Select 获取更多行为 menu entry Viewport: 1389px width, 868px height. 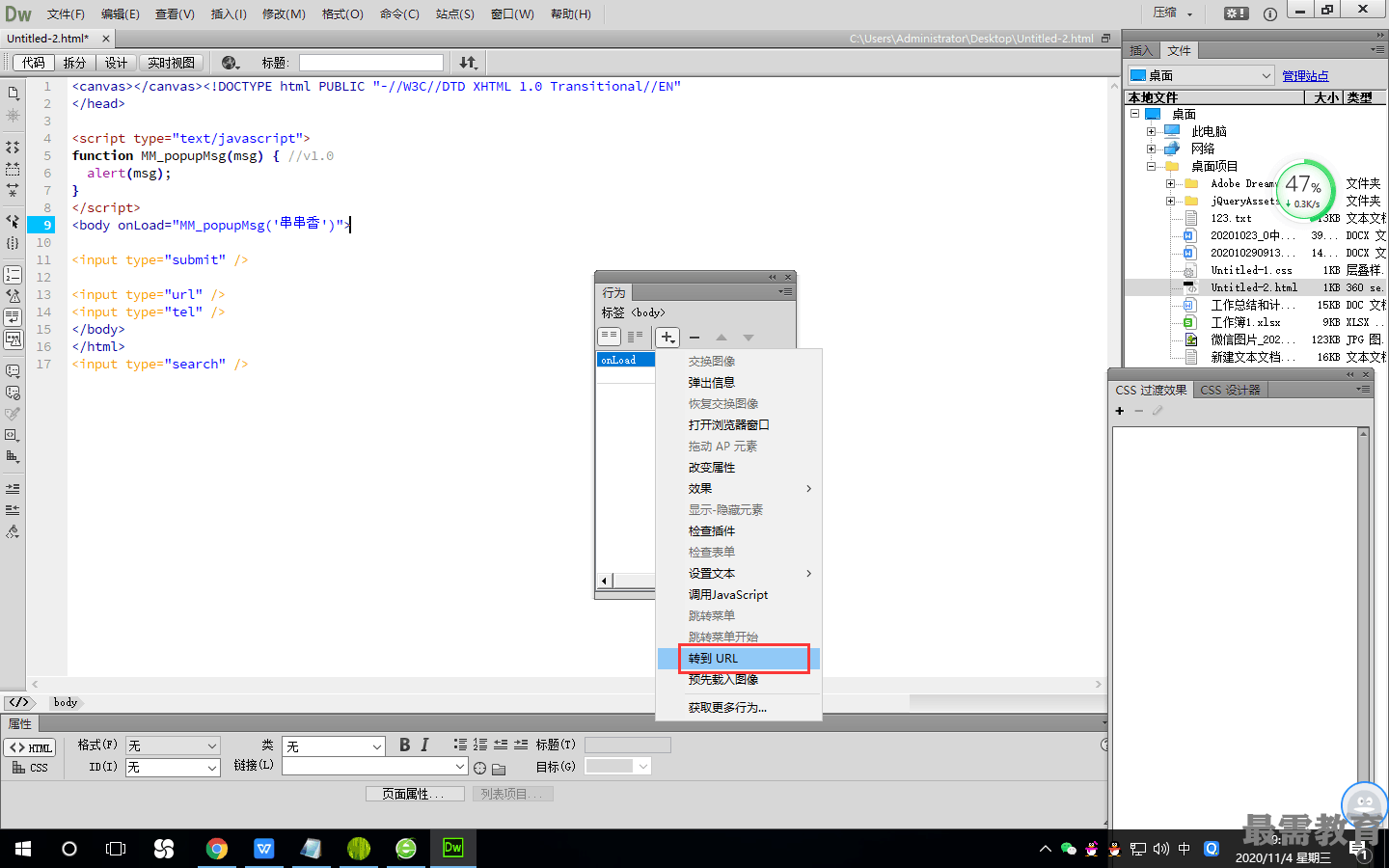(739, 708)
